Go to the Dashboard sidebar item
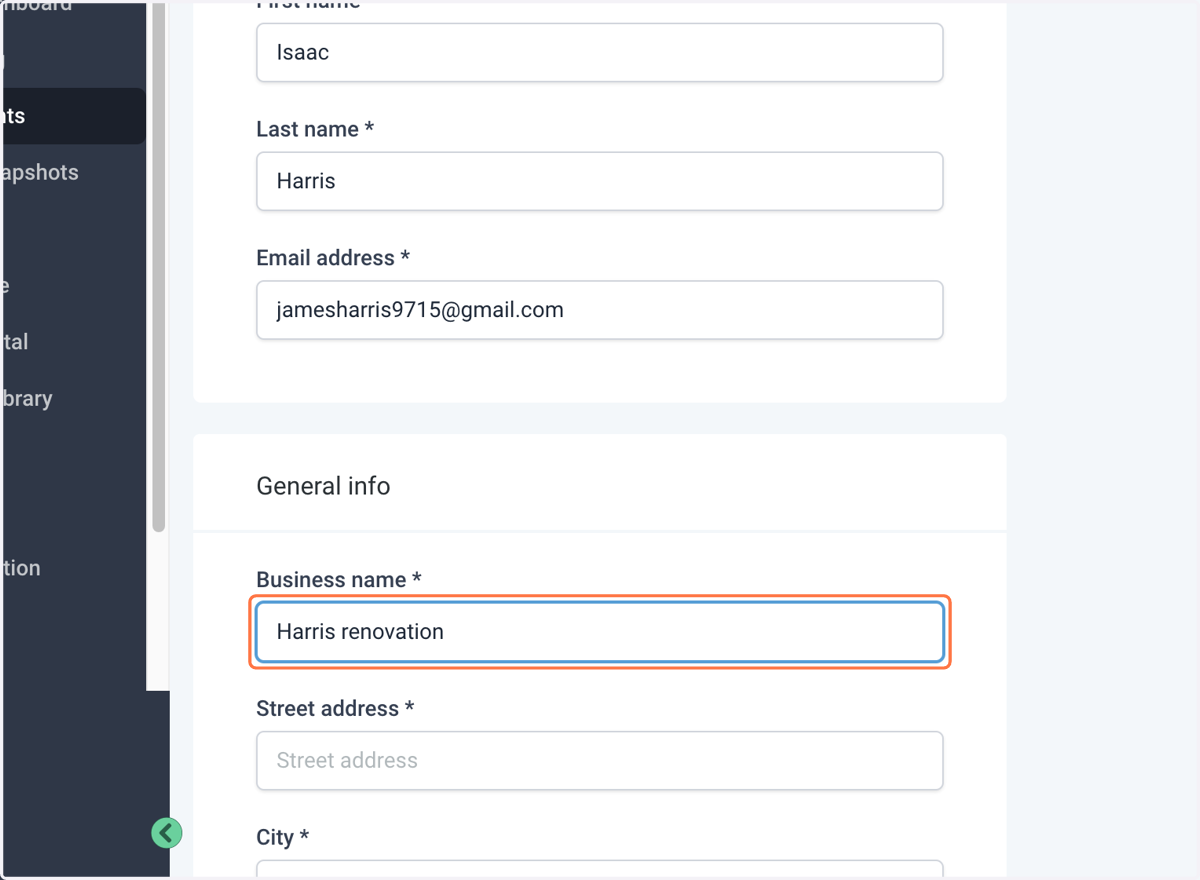 coord(37,5)
